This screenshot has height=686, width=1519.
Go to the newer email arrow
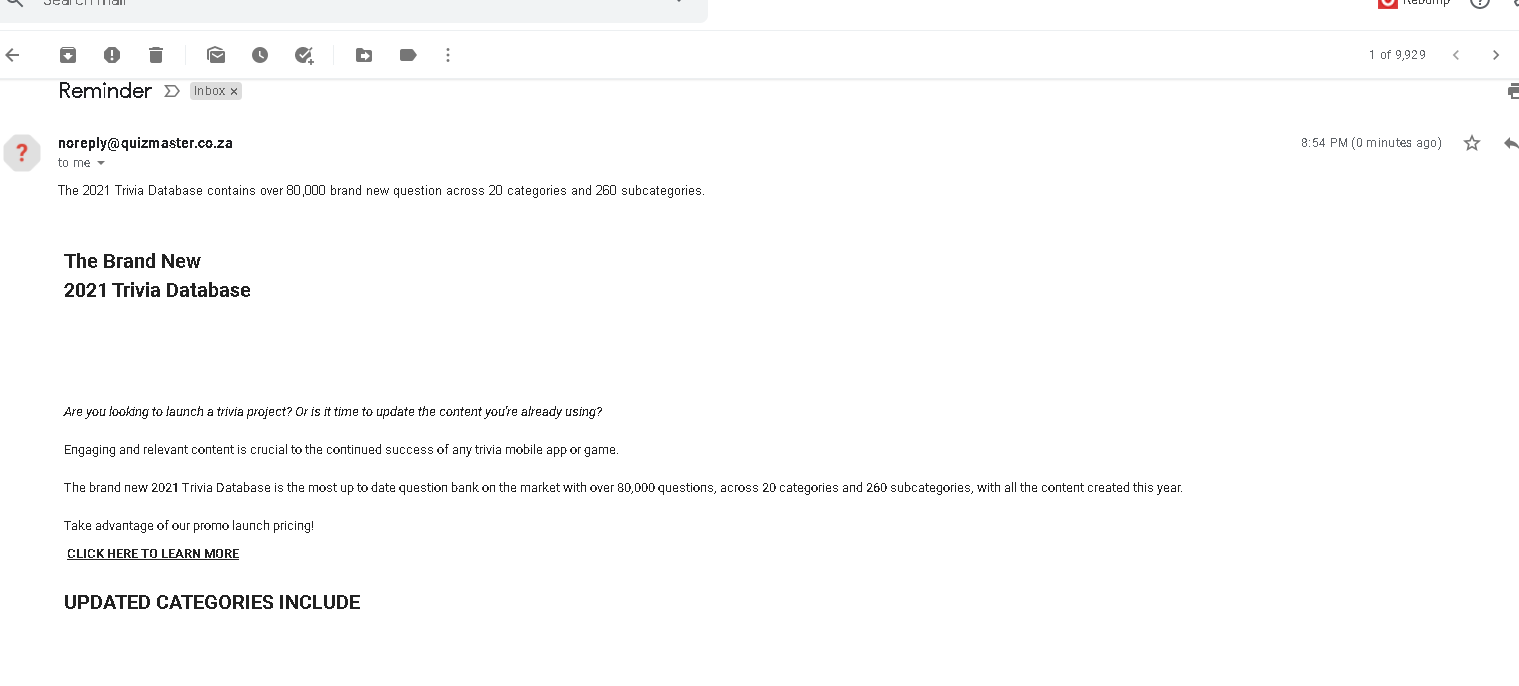coord(1456,55)
